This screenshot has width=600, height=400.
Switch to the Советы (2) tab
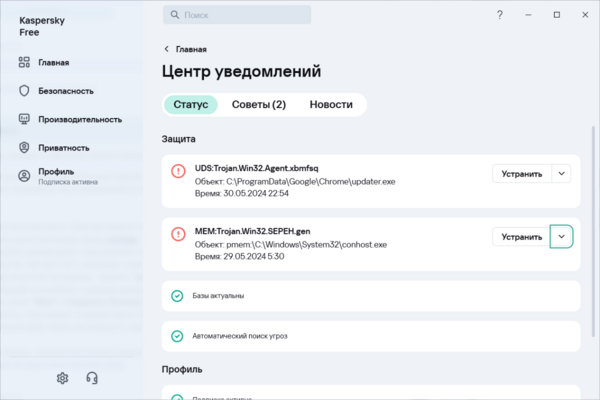point(259,104)
